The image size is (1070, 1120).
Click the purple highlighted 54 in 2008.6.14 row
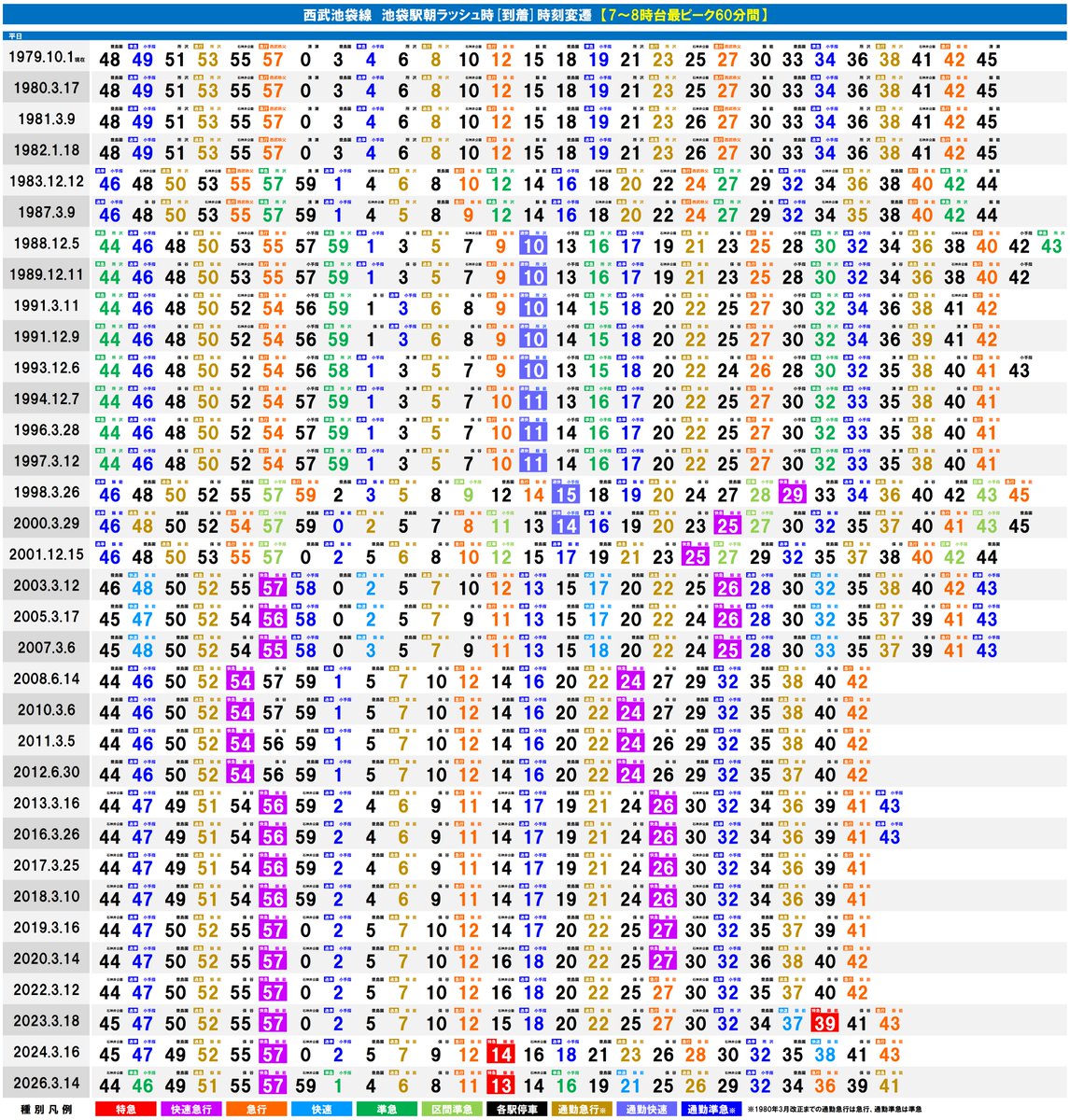pos(240,681)
